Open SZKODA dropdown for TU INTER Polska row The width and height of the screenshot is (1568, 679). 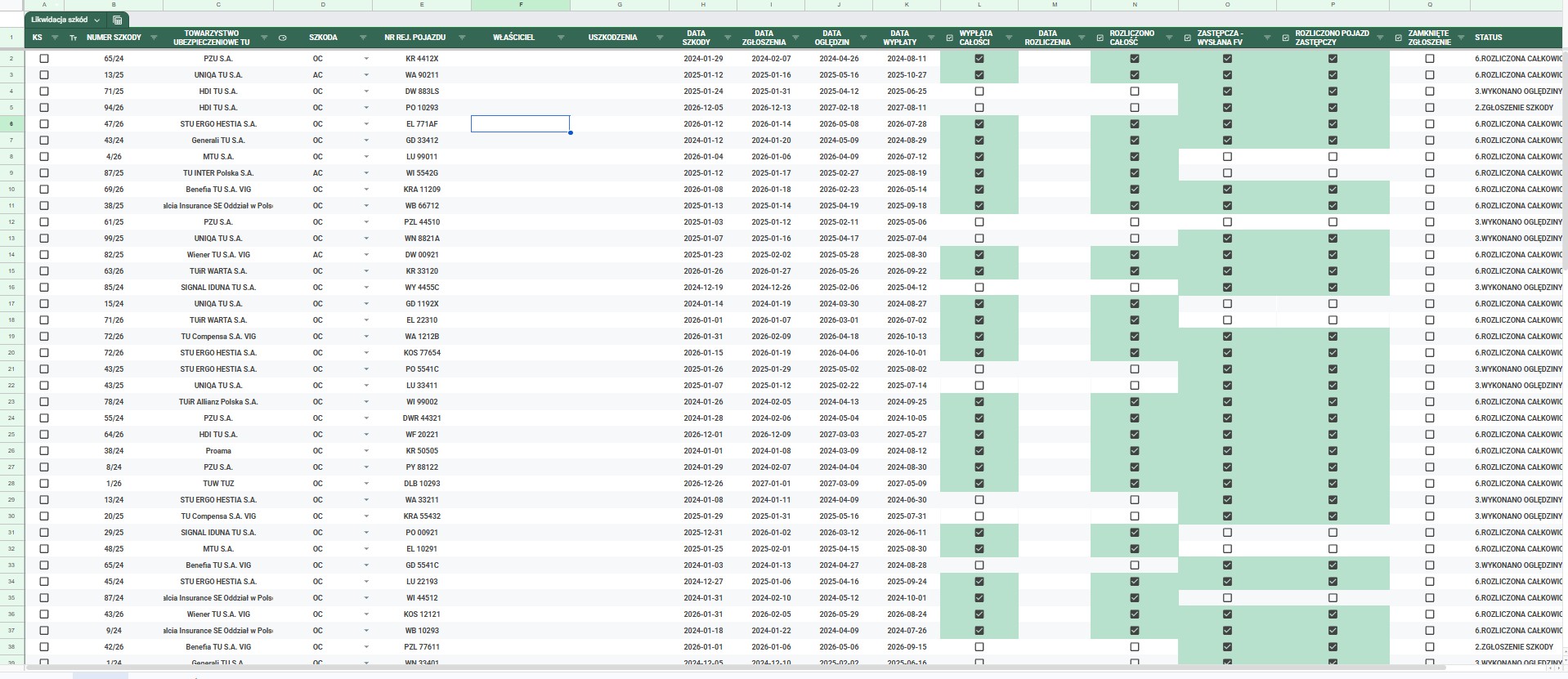tap(365, 173)
